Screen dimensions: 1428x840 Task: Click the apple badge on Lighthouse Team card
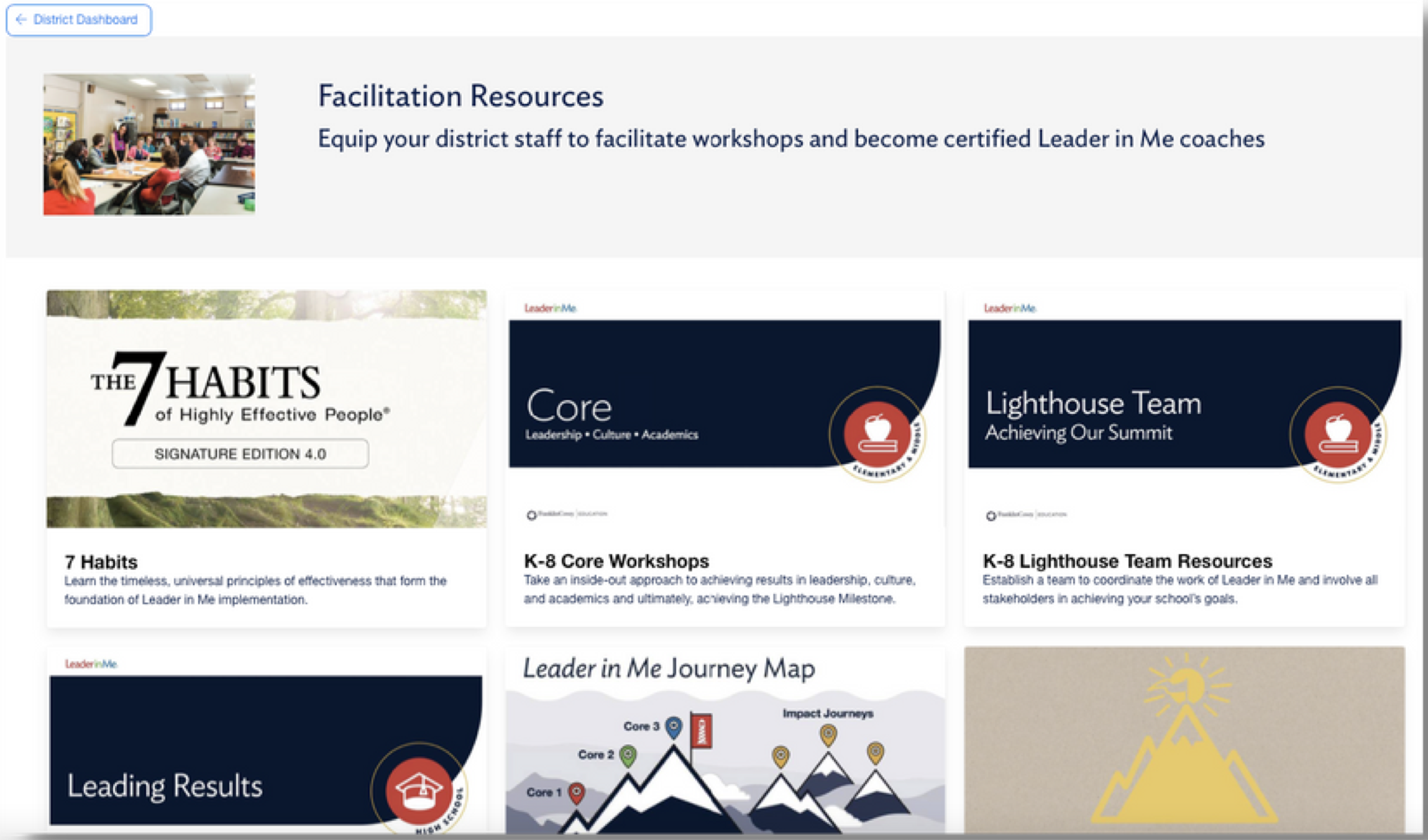[1338, 433]
